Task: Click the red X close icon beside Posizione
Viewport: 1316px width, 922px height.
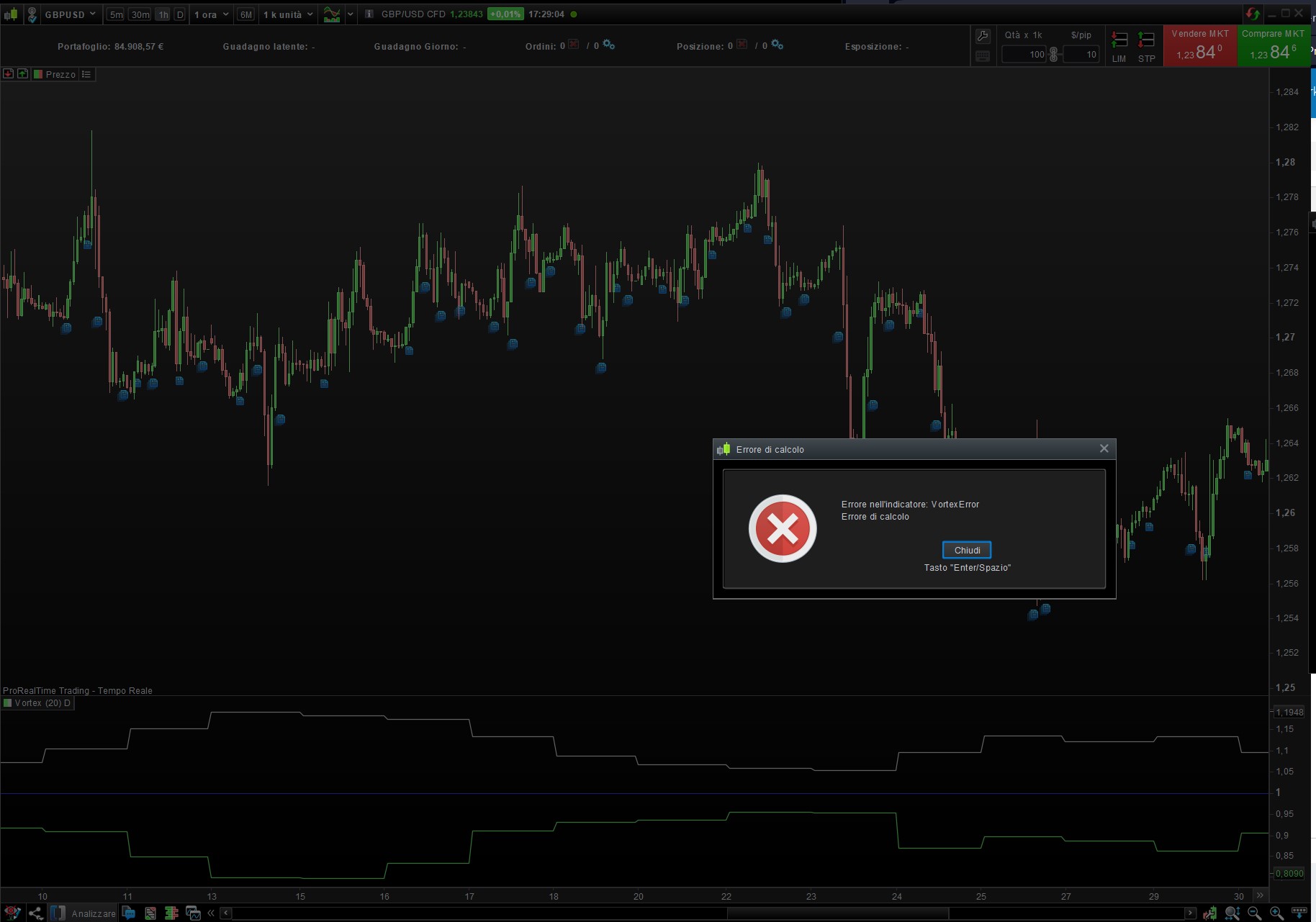Action: [742, 45]
